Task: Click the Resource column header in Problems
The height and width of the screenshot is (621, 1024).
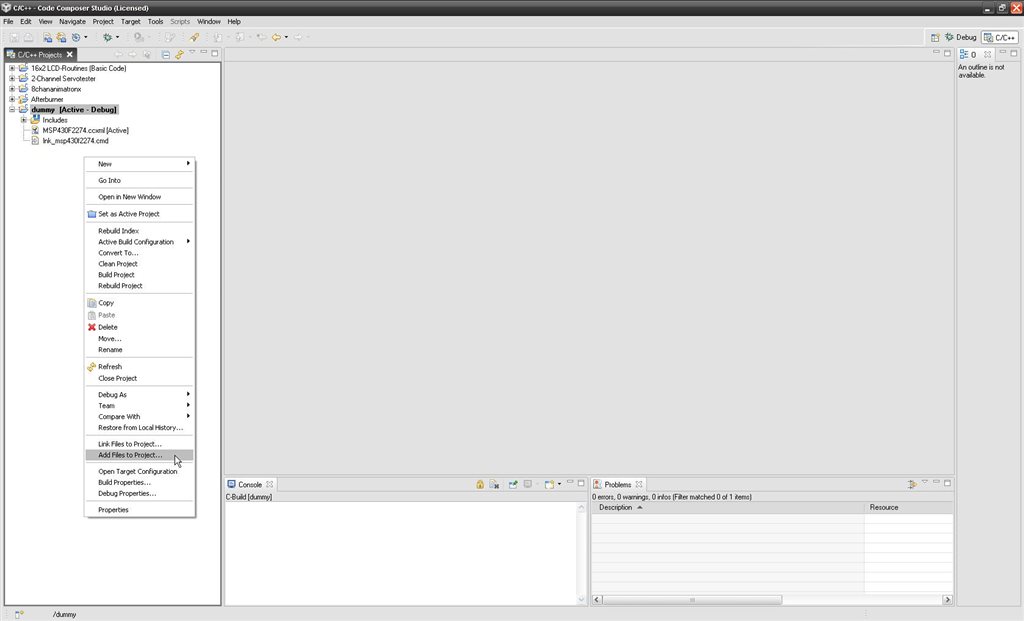Action: click(908, 507)
